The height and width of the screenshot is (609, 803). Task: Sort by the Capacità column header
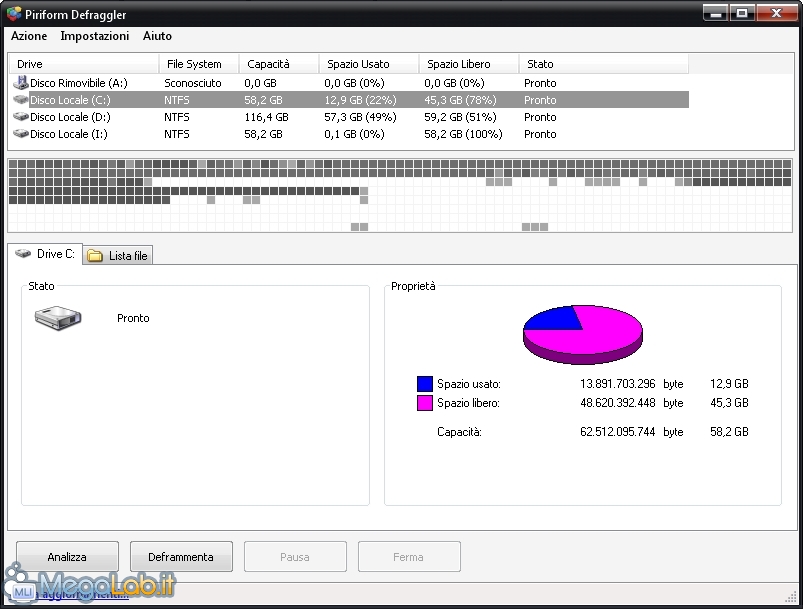tap(279, 64)
